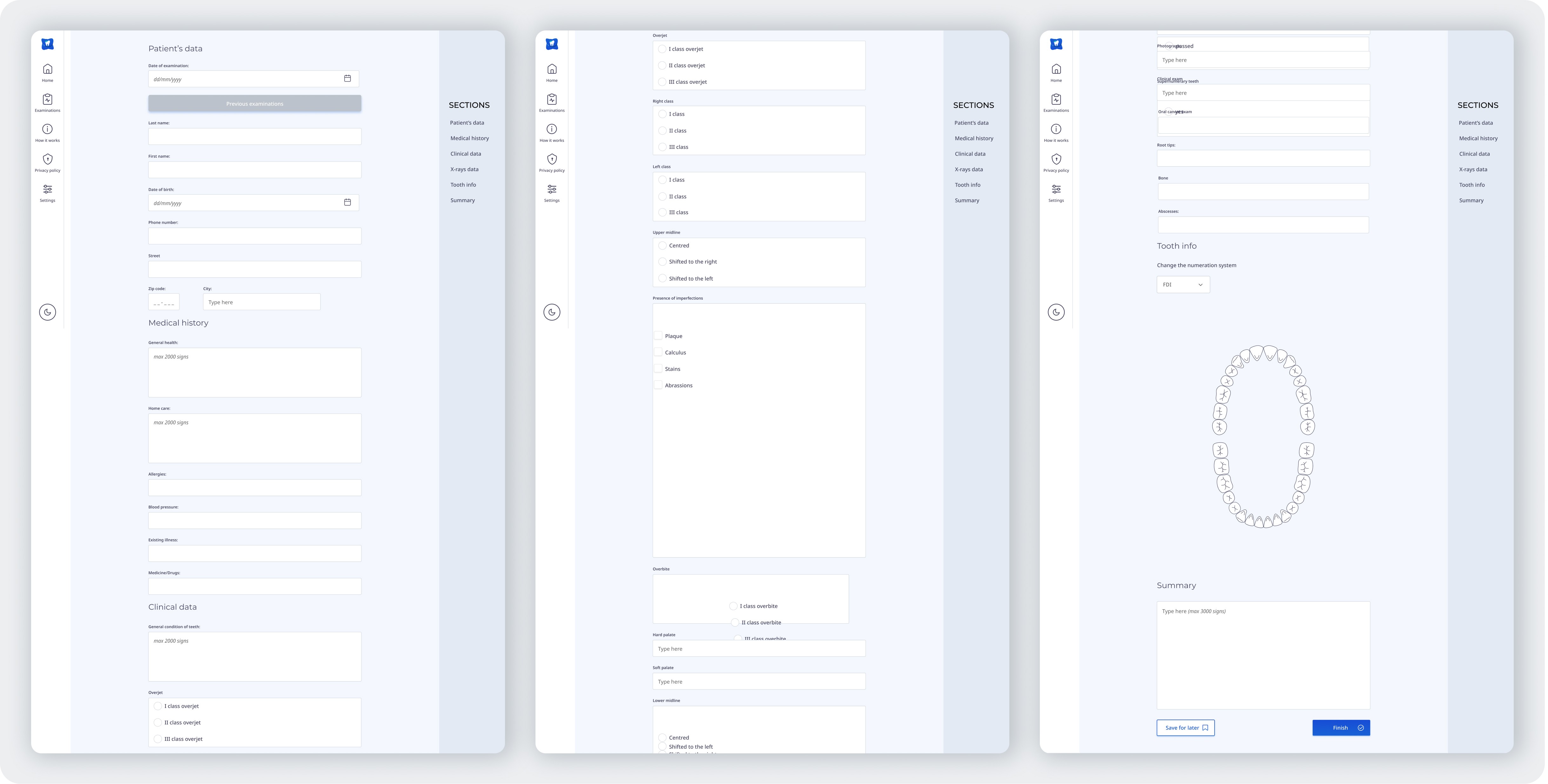
Task: Open Privacy policy icon in rightmost screen
Action: tap(1056, 160)
